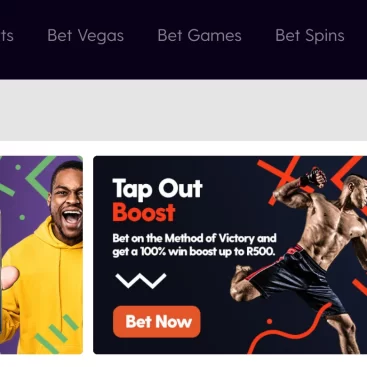Click the orange Bet Now button
This screenshot has height=367, width=367.
(157, 322)
